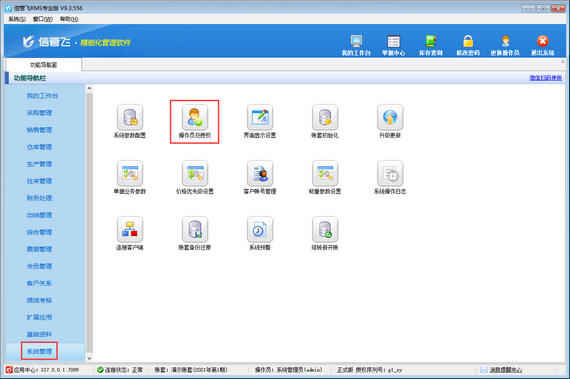Open the 系统(S) menu
570x379 pixels.
pos(17,19)
